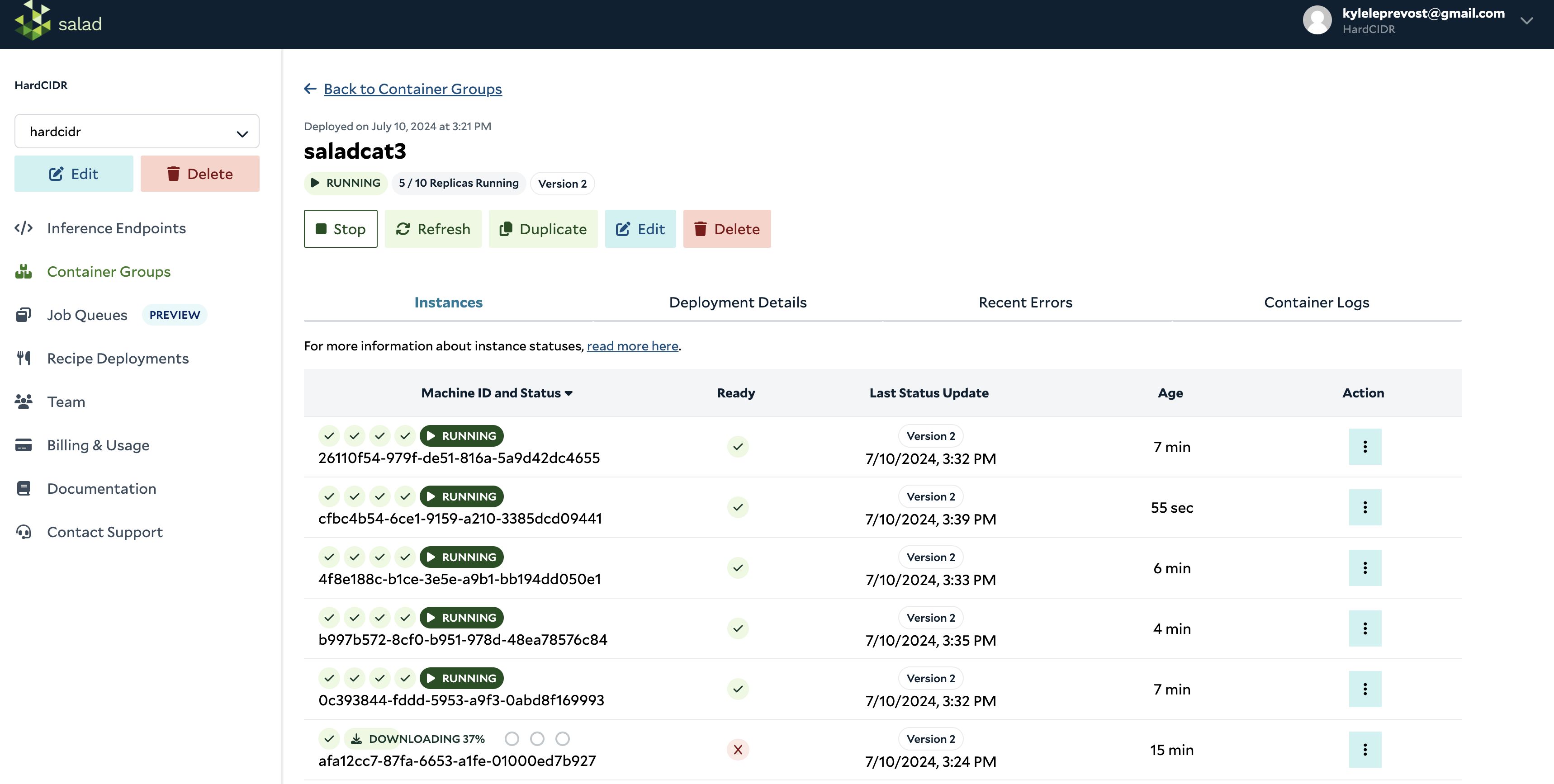Image resolution: width=1554 pixels, height=784 pixels.
Task: Click first step checkmark of instance 26110f54
Action: coord(329,435)
